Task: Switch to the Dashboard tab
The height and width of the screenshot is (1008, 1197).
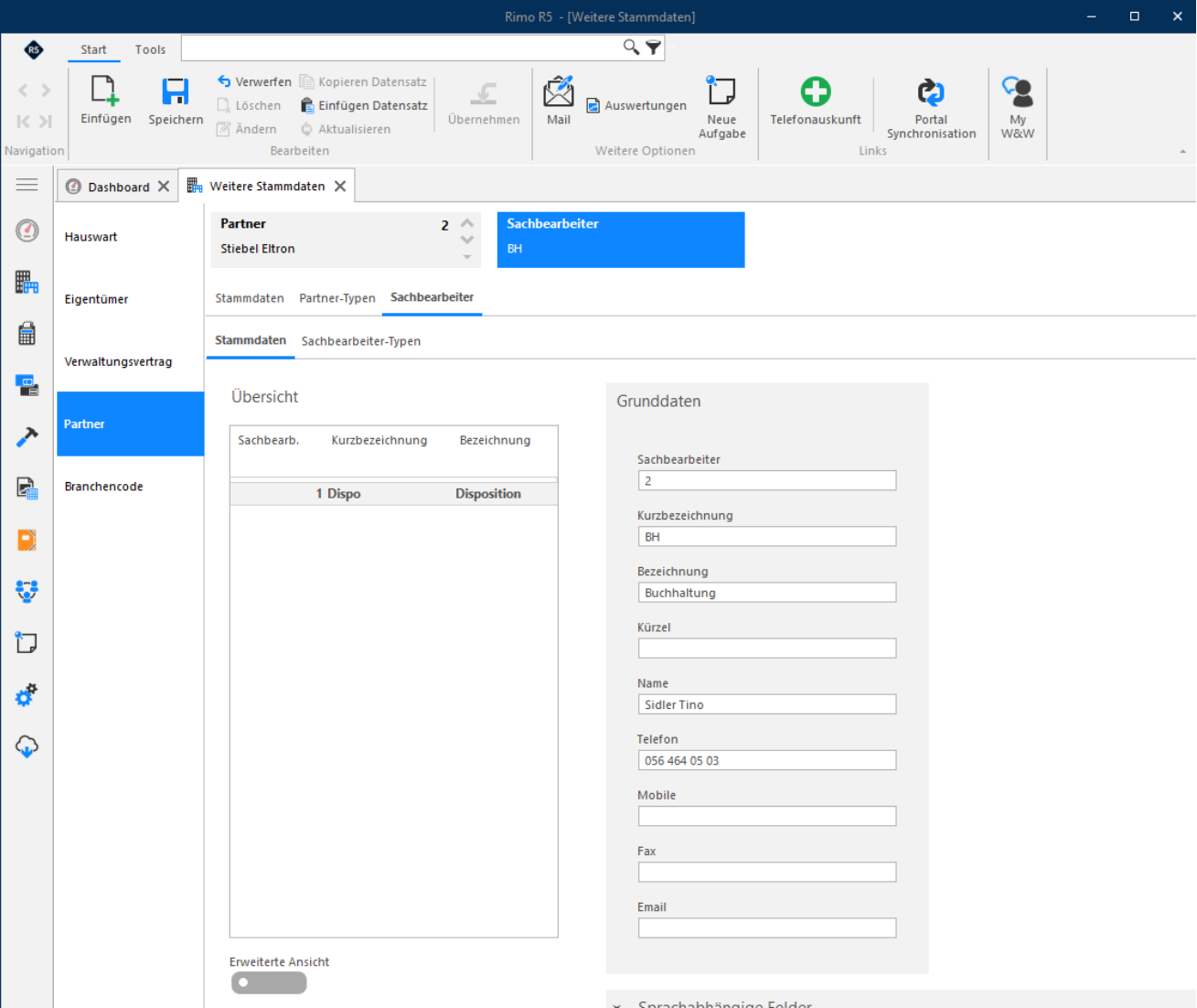Action: pyautogui.click(x=119, y=187)
